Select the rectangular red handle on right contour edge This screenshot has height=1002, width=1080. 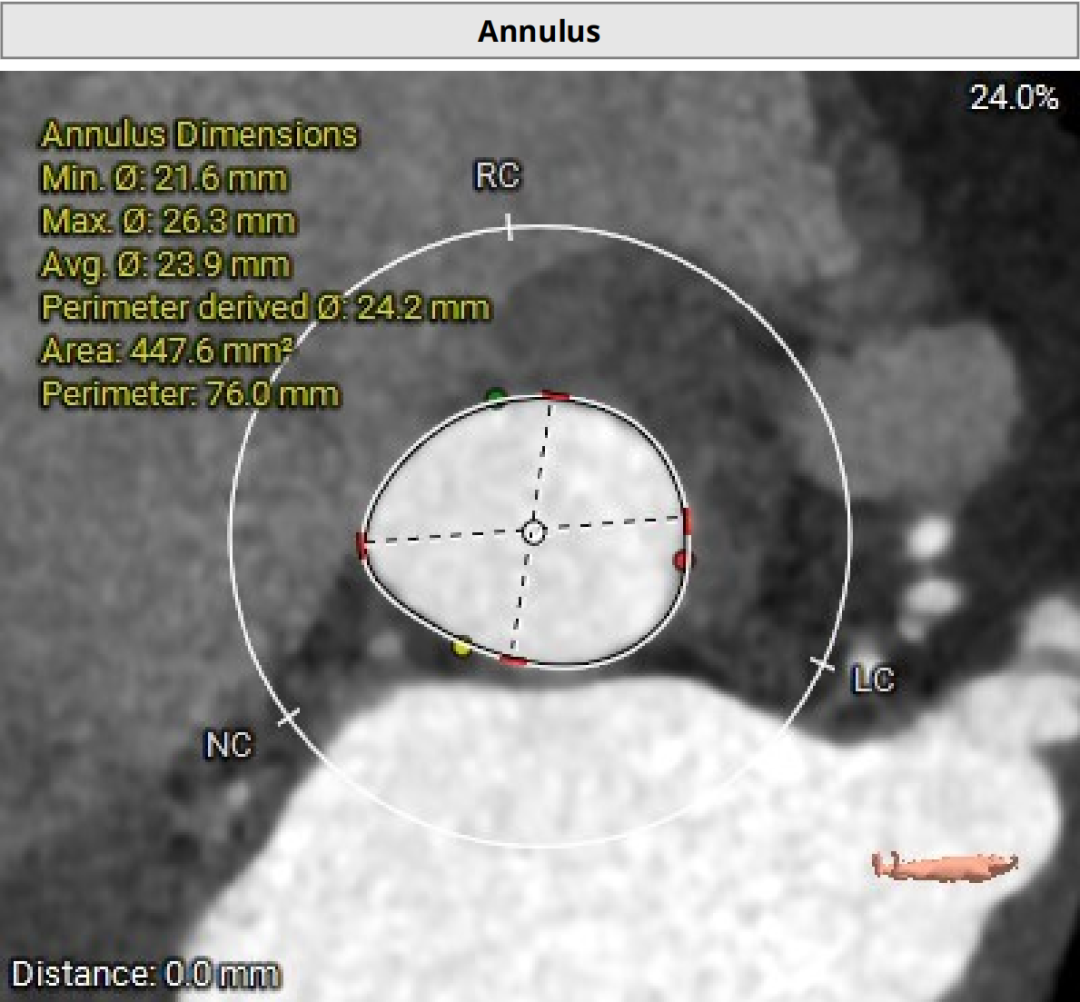(x=687, y=519)
